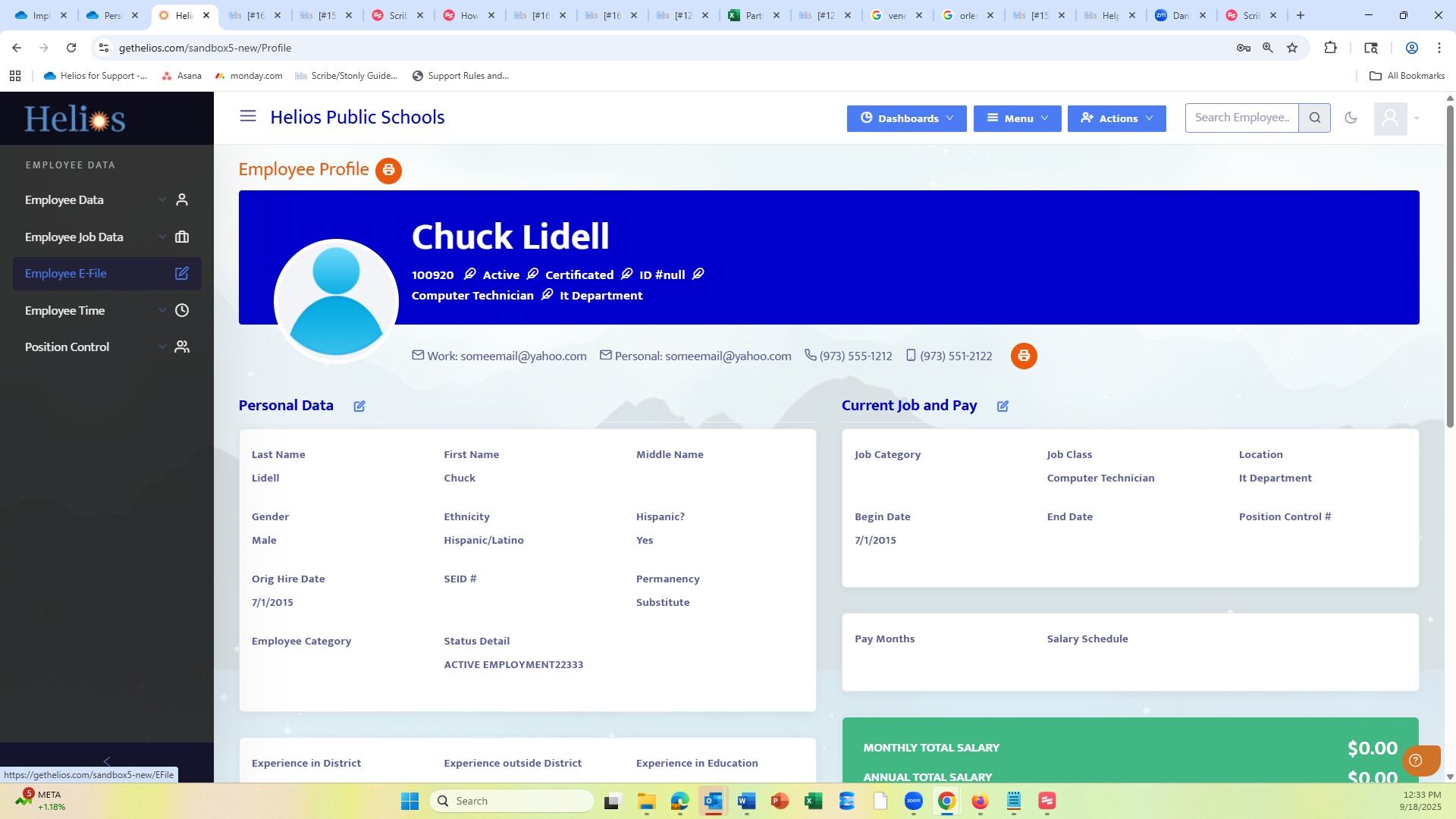Click the orange printer icon beside phone numbers

[1023, 356]
